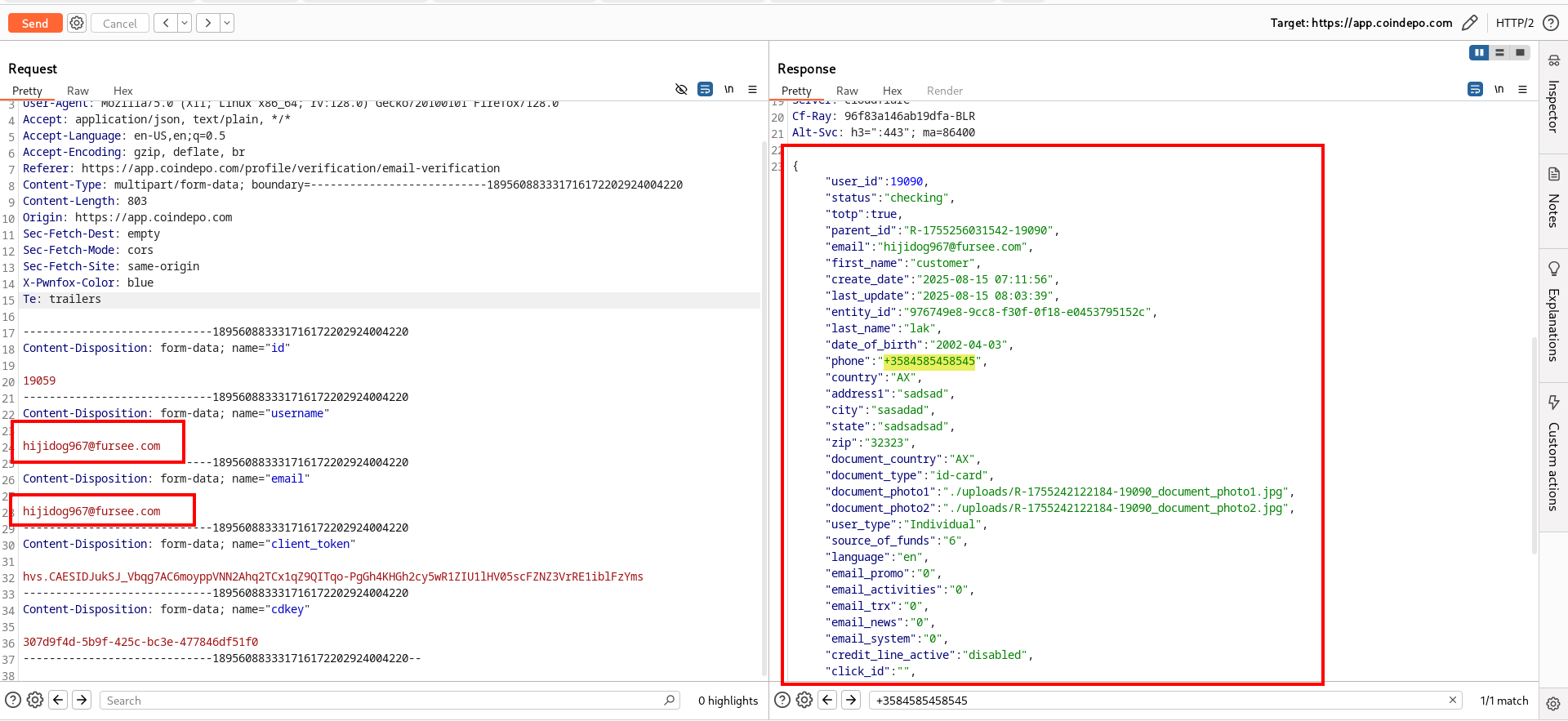Viewport: 1568px width, 721px height.
Task: Open the back-history dropdown arrow
Action: click(x=185, y=23)
